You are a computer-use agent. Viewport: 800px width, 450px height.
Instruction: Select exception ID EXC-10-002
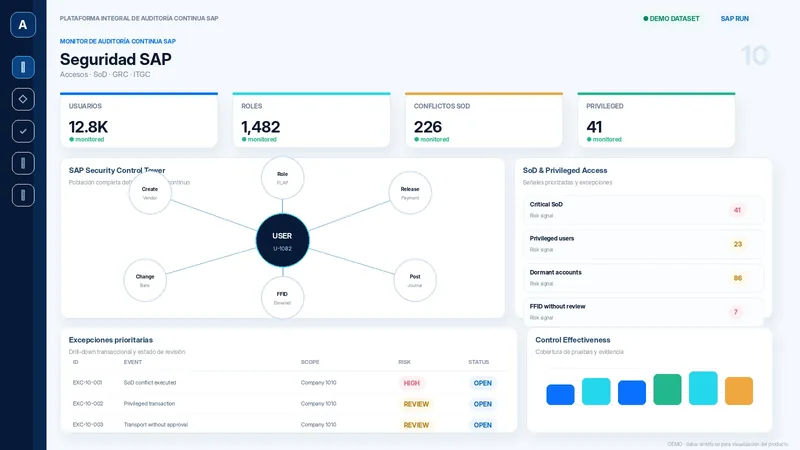point(88,404)
